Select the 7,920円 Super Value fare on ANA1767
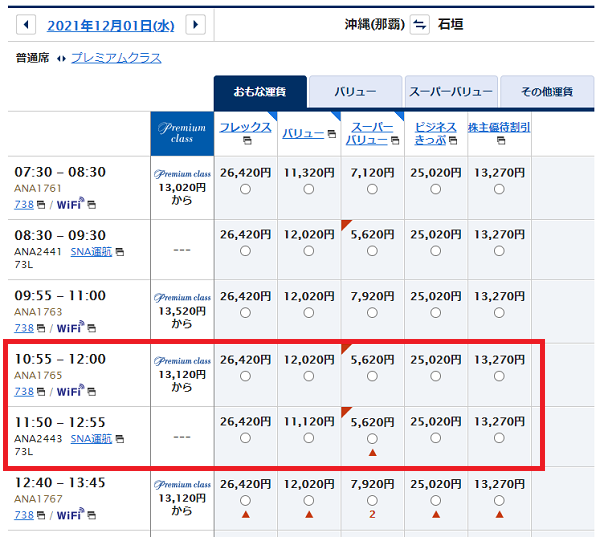 (372, 500)
